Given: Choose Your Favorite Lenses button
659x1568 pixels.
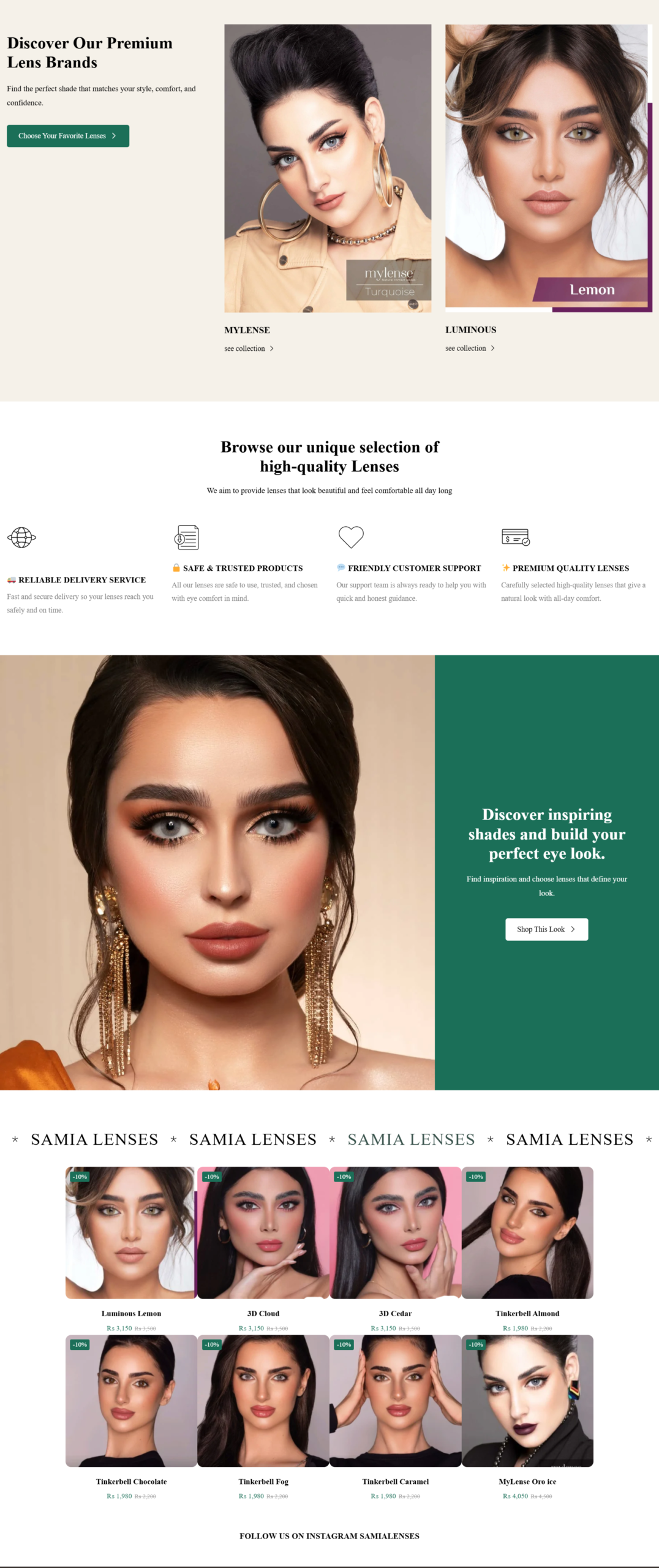Looking at the screenshot, I should pyautogui.click(x=68, y=136).
